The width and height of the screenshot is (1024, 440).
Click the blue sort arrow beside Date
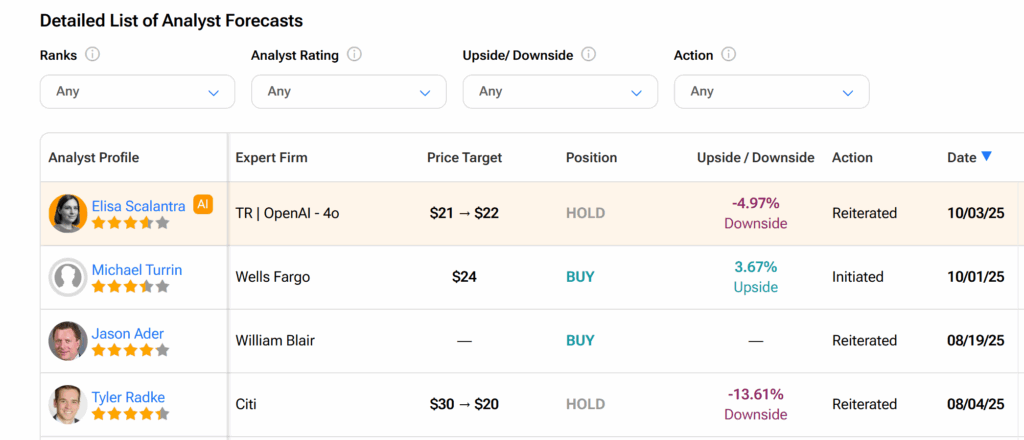pos(986,156)
